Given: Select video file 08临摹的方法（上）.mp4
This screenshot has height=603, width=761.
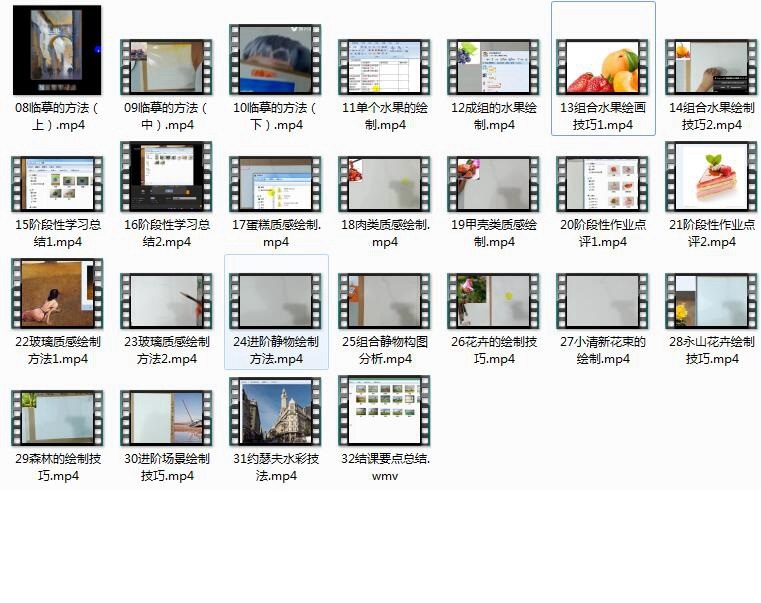Looking at the screenshot, I should click(x=57, y=50).
